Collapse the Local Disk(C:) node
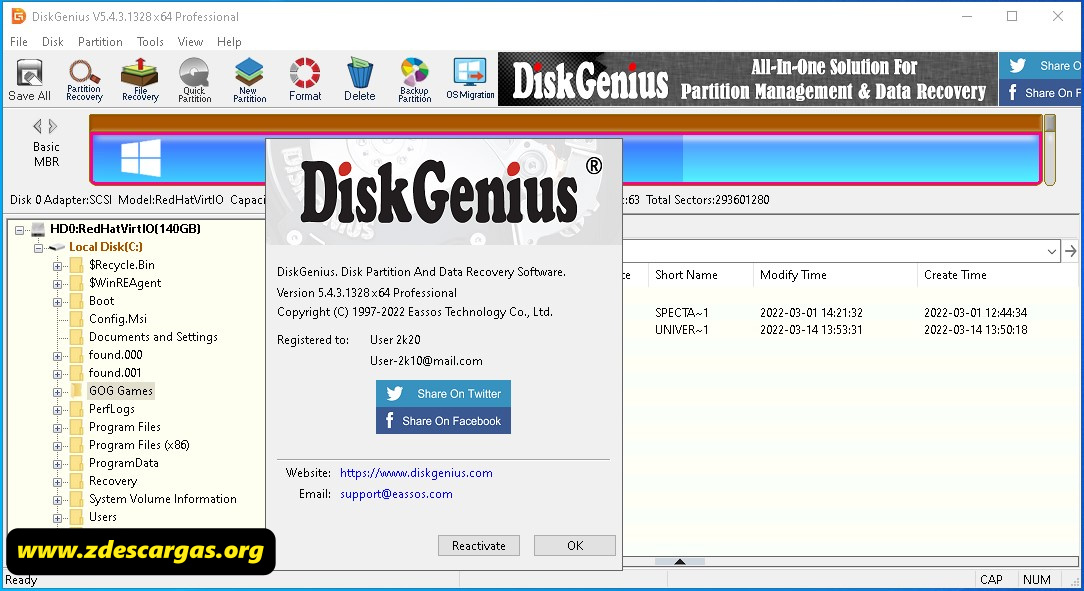 (x=39, y=247)
